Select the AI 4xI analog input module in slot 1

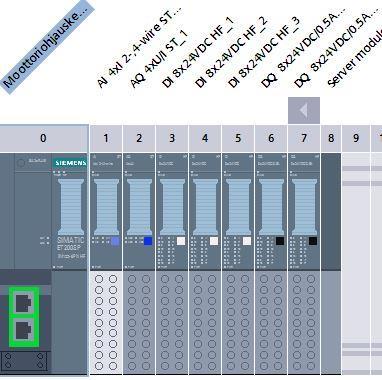[x=106, y=263]
